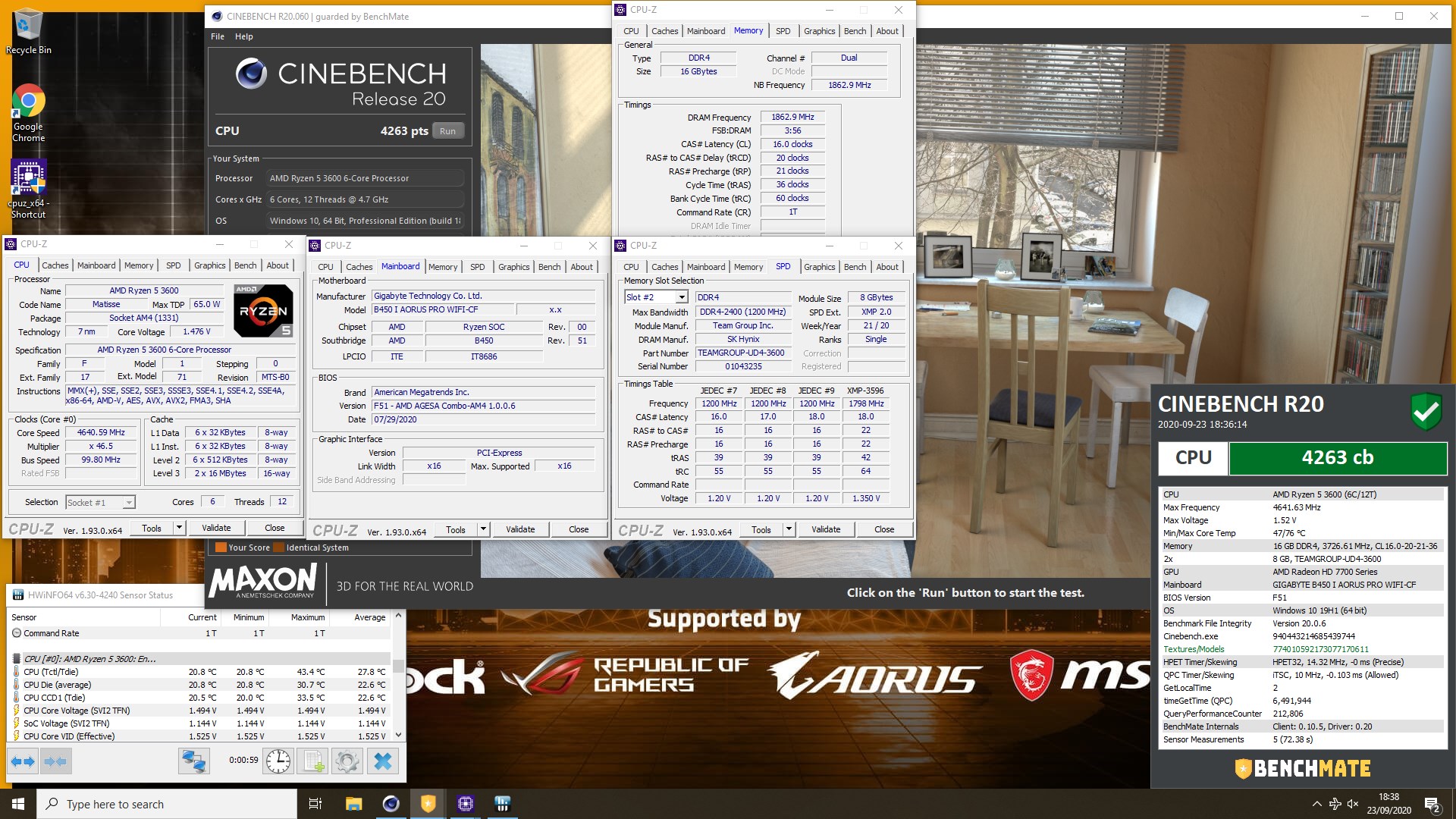Click the taskbar clock showing 18:38
The image size is (1456, 819).
(x=1389, y=804)
